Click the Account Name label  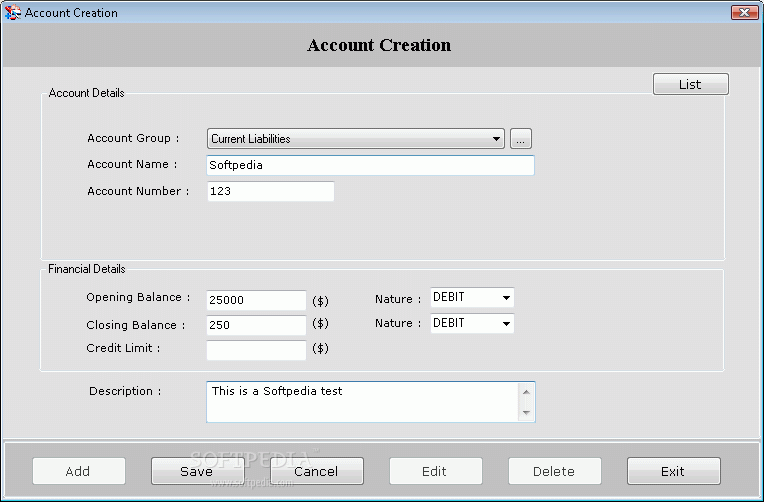tap(132, 164)
